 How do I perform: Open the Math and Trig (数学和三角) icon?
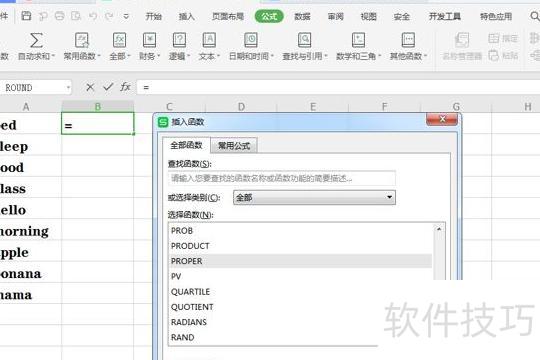tap(358, 40)
